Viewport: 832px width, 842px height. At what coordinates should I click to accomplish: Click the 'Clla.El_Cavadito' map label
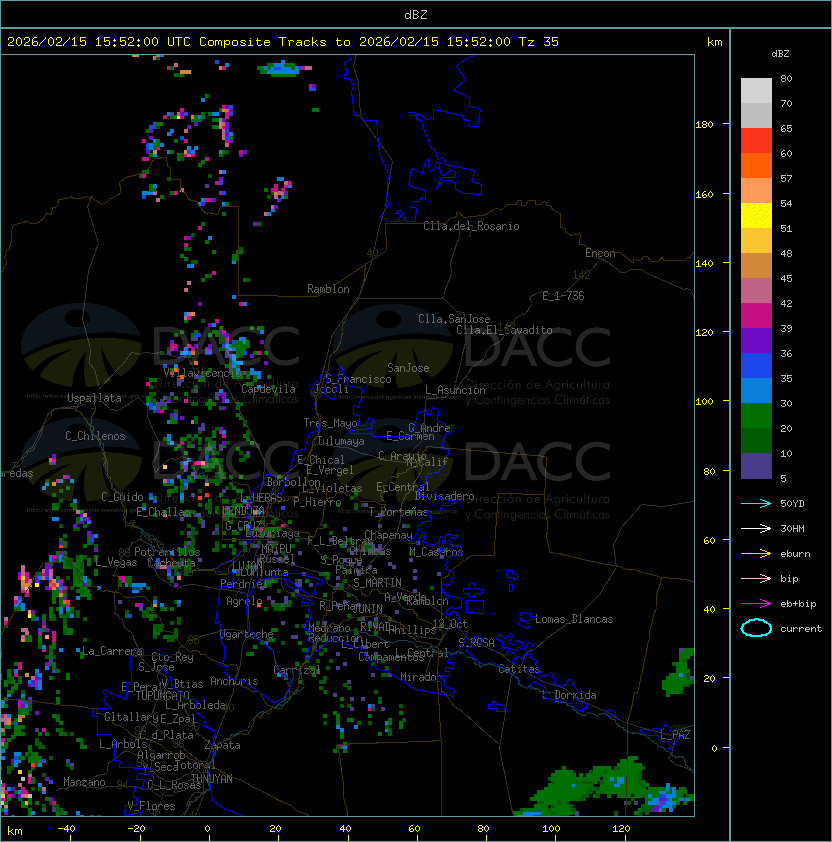click(504, 330)
